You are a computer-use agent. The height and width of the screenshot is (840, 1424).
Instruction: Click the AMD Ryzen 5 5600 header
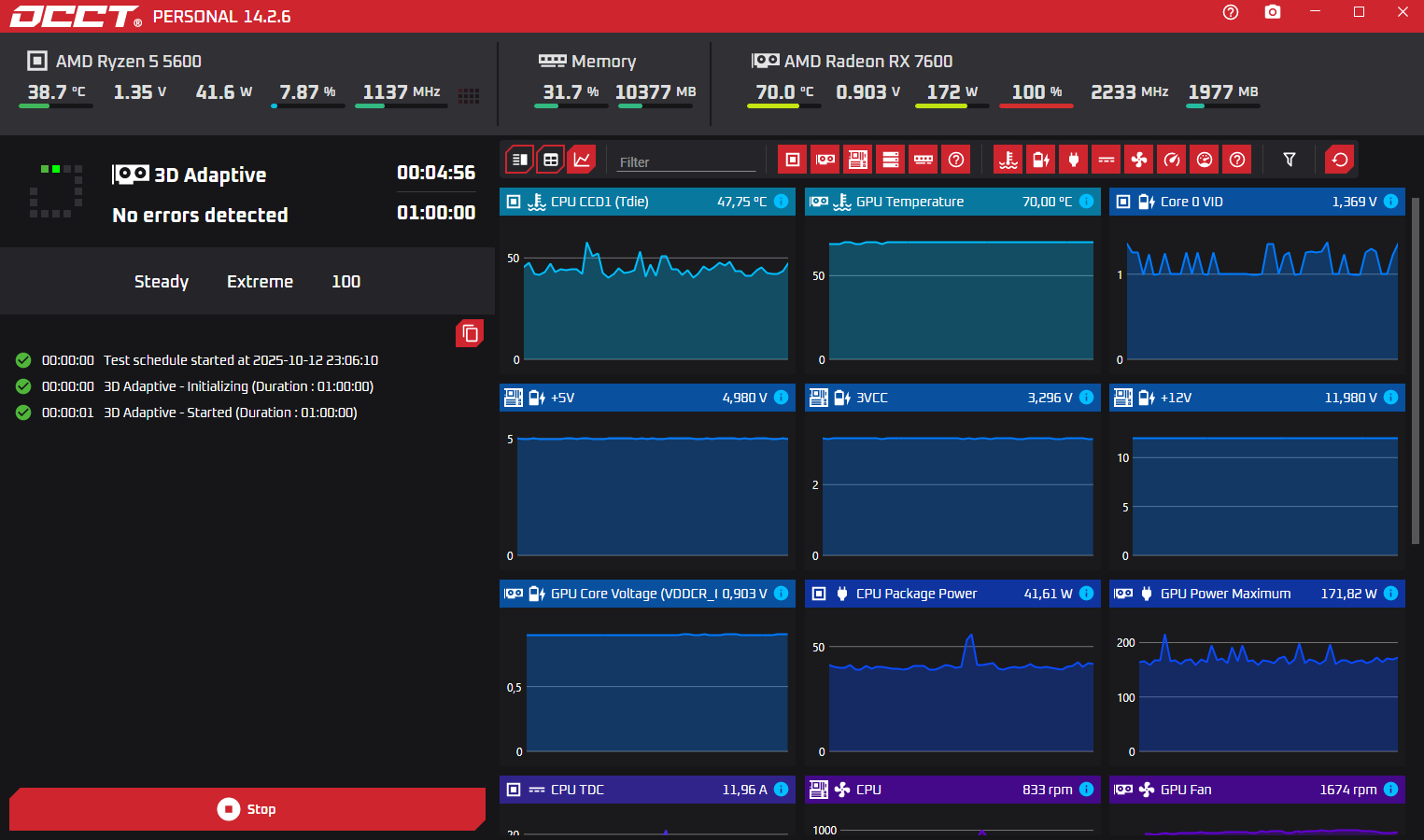(129, 62)
